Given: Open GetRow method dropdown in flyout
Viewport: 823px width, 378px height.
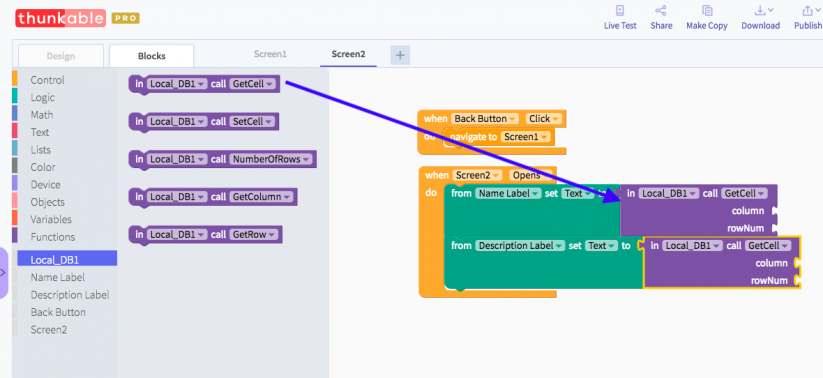Looking at the screenshot, I should coord(254,235).
